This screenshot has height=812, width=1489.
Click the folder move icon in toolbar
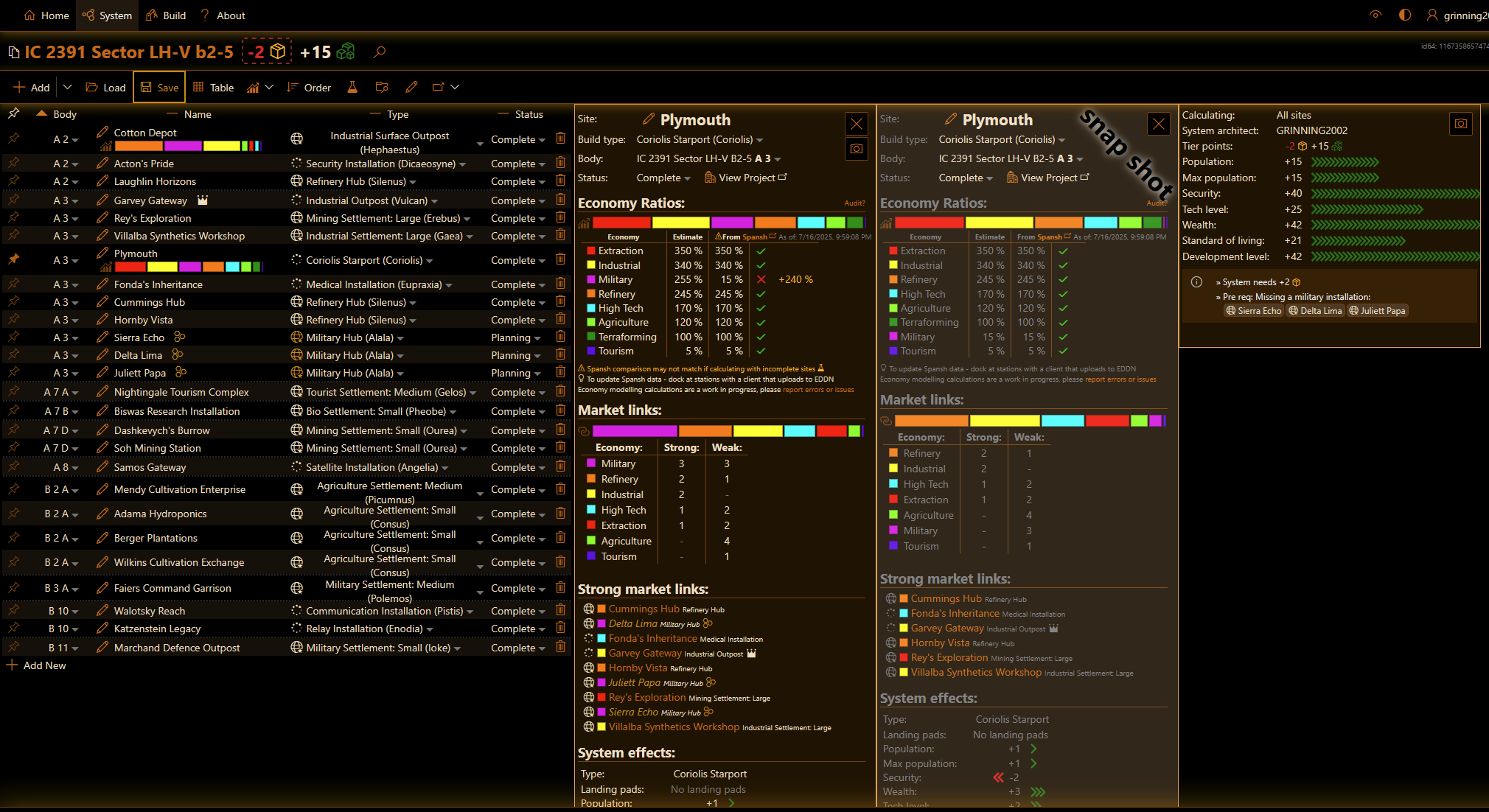382,87
